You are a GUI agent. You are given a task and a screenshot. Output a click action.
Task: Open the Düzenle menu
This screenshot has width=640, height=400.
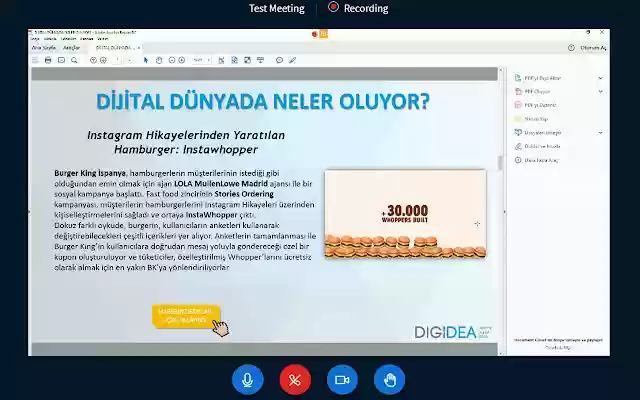[x=50, y=39]
